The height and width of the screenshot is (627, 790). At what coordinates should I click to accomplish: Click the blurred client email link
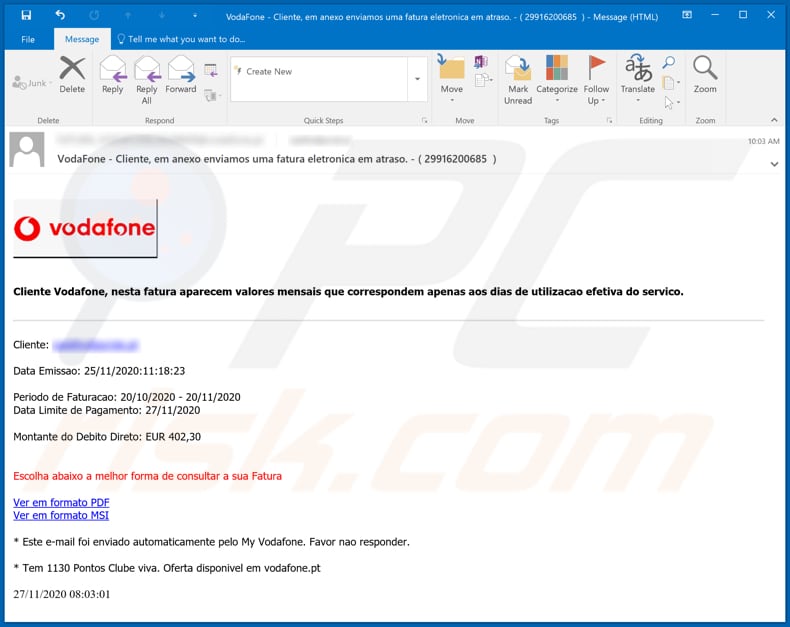pos(96,345)
